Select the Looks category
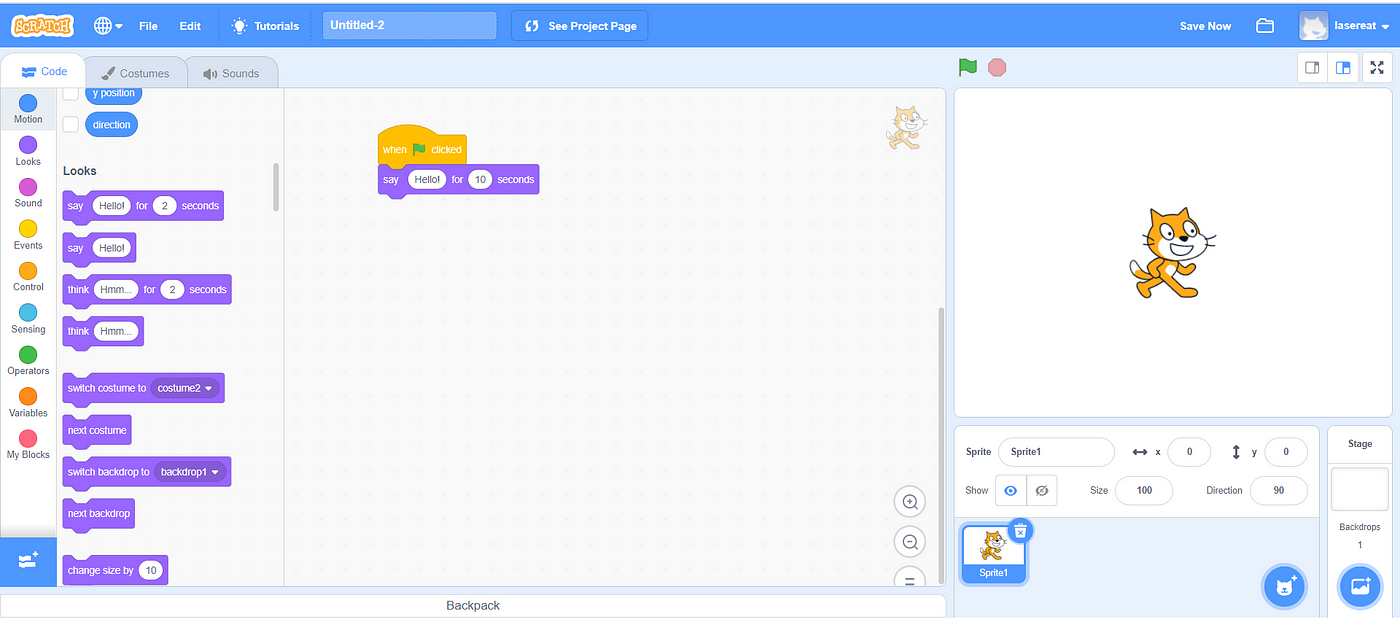Image resolution: width=1400 pixels, height=622 pixels. (x=28, y=151)
